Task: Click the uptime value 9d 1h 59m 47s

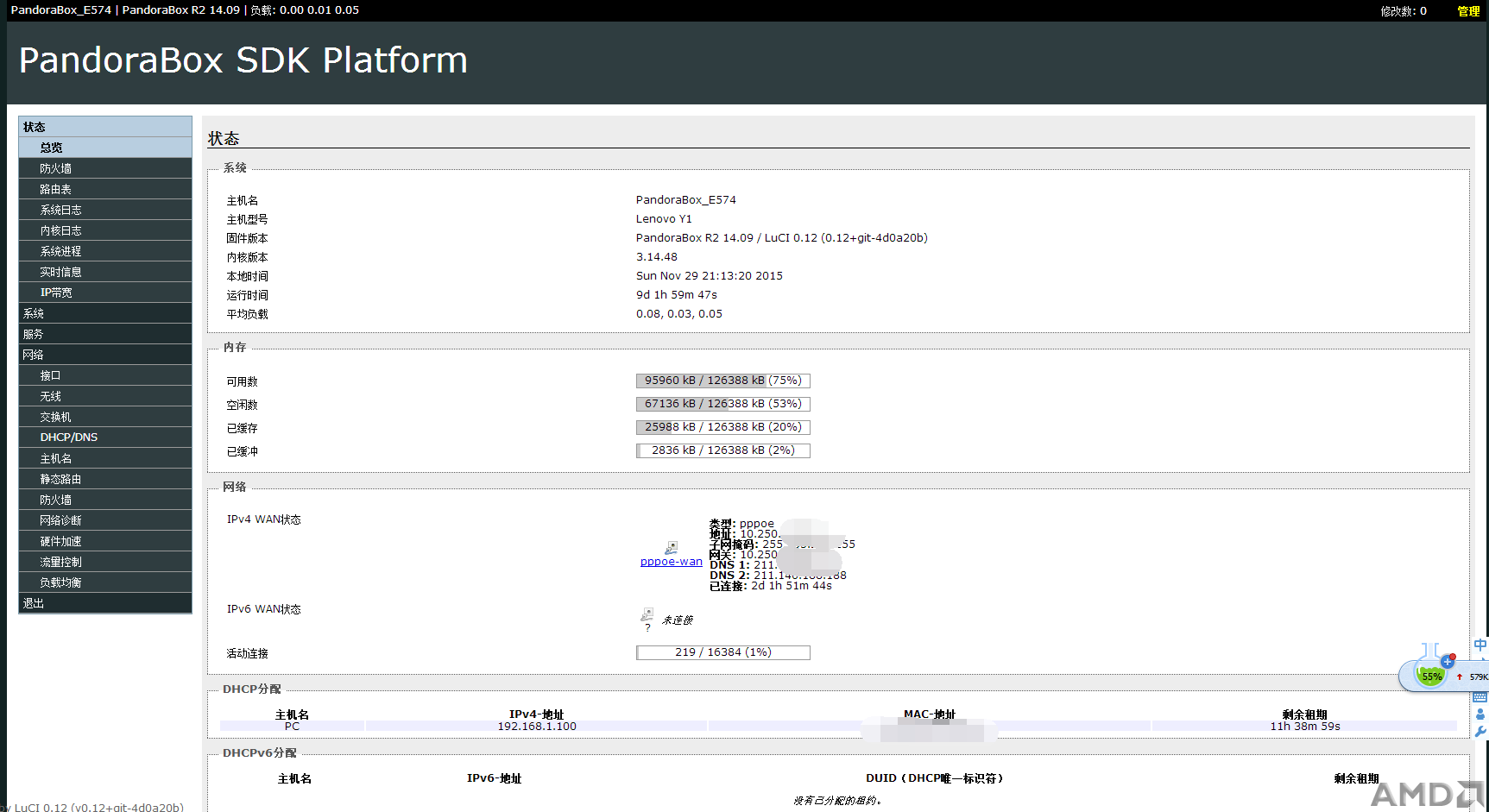Action: [x=677, y=295]
